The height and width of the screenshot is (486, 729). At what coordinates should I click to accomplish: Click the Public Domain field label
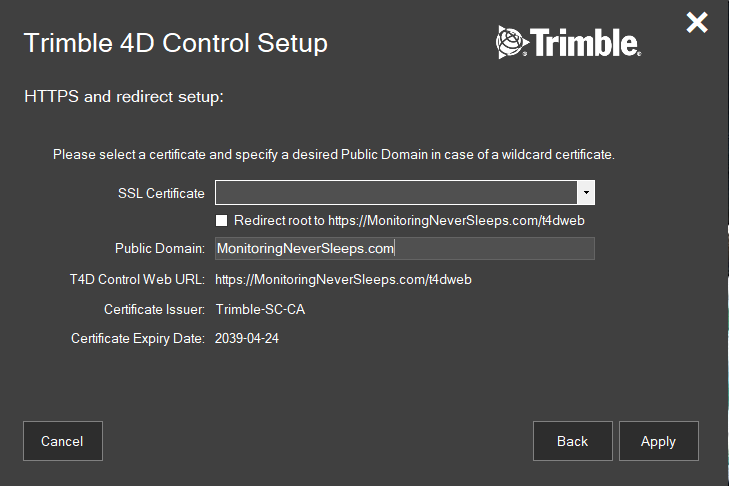(x=160, y=248)
